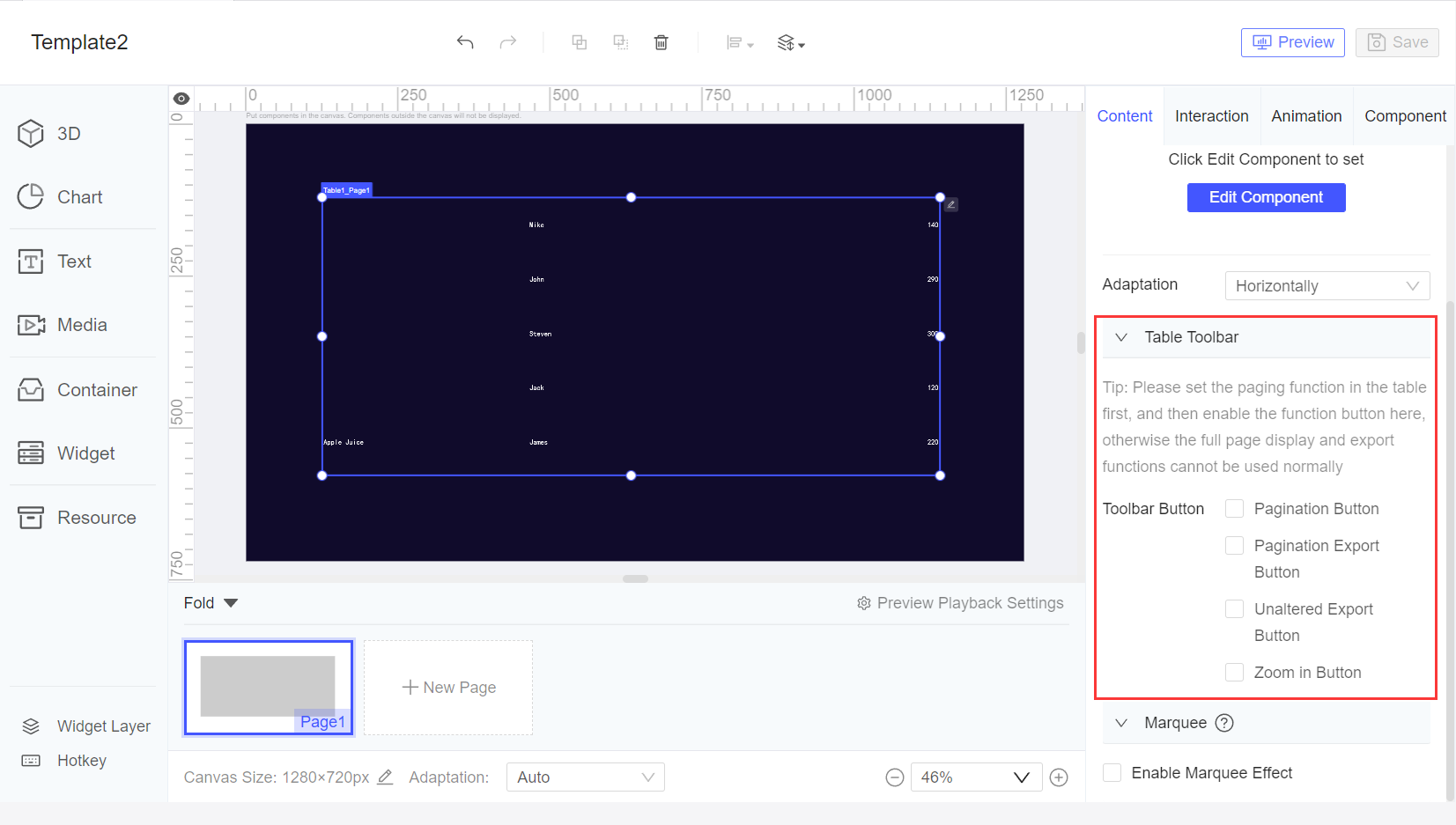Open the Animation tab
The image size is (1456, 825).
point(1306,115)
